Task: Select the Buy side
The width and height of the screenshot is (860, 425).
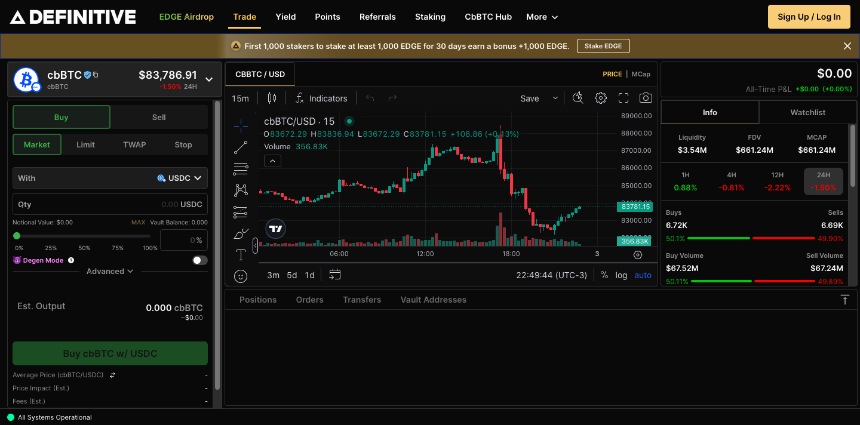Action: point(61,117)
